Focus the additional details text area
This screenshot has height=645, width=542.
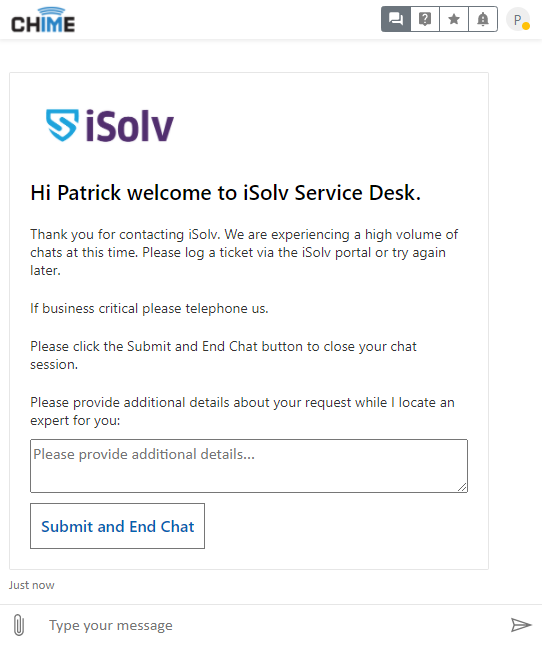click(249, 466)
